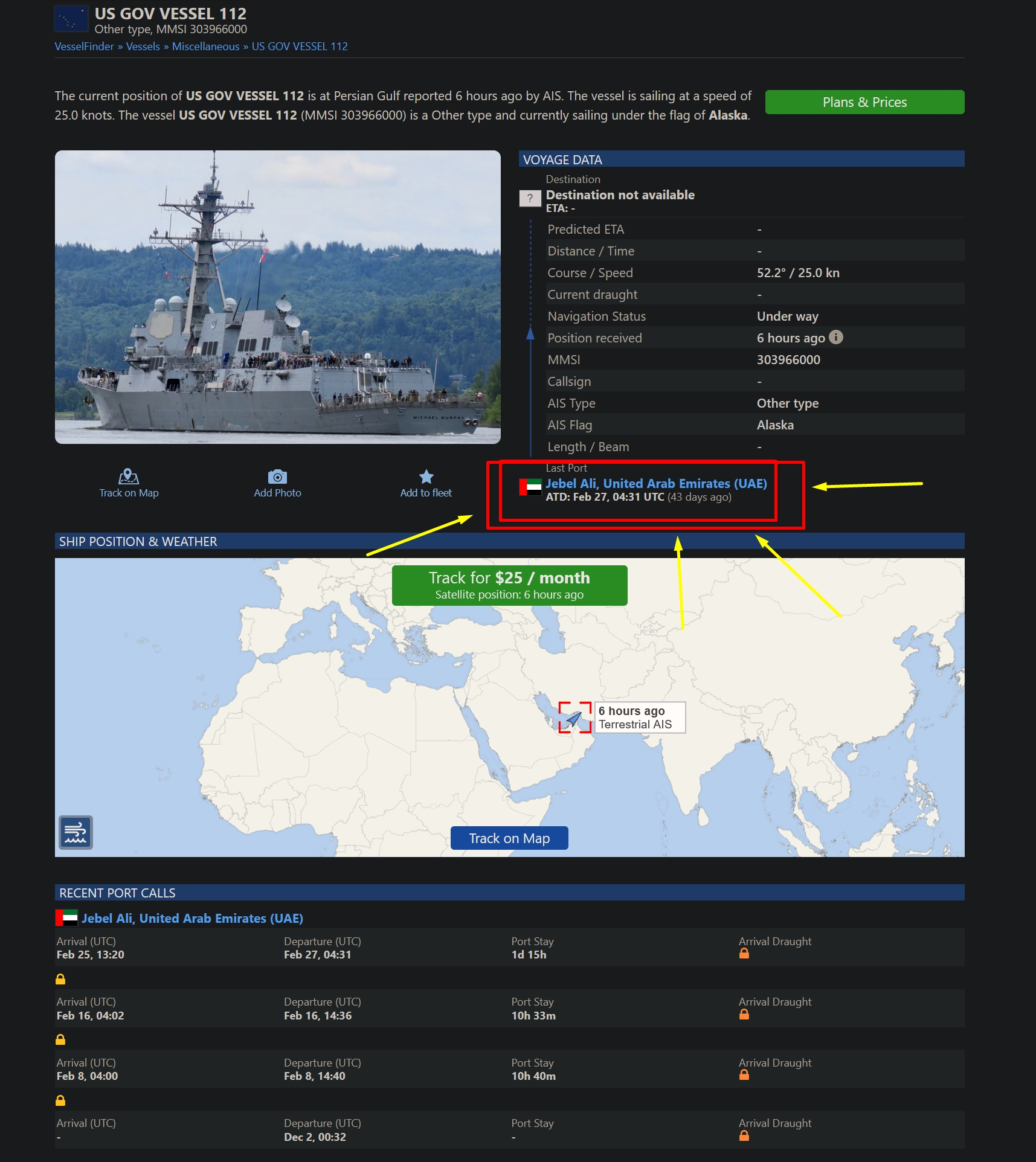1036x1162 pixels.
Task: Click the Add Photo camera icon
Action: (x=277, y=477)
